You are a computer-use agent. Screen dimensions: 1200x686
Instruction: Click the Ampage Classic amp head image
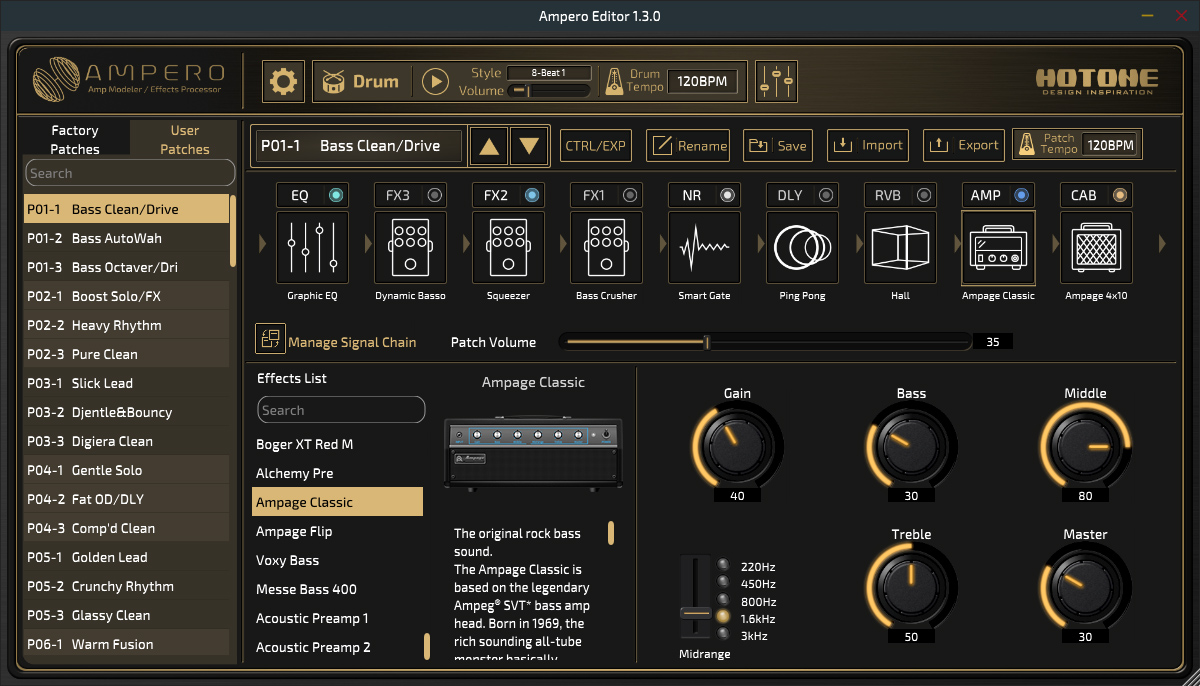click(533, 453)
